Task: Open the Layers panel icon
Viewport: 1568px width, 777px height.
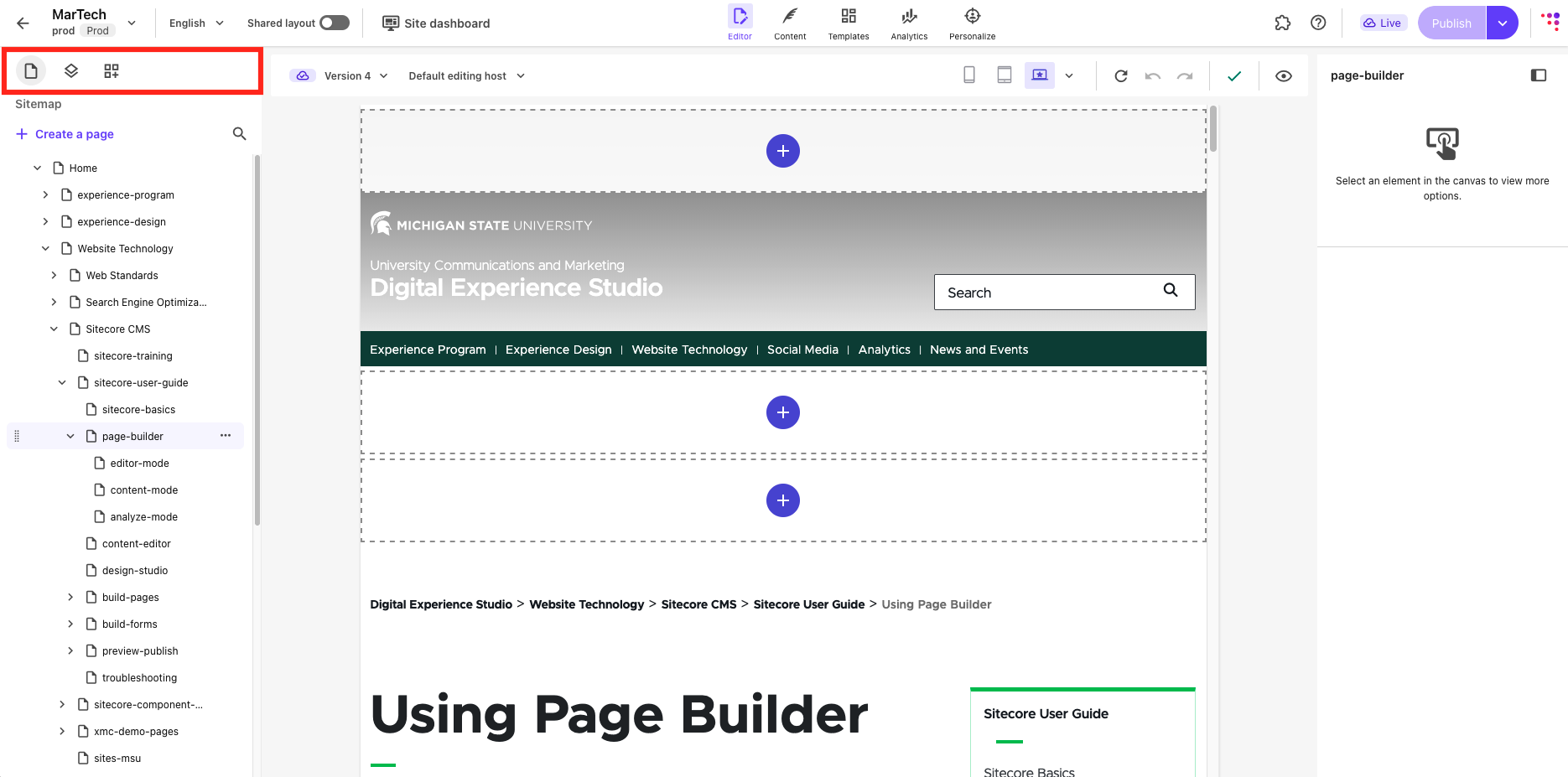Action: tap(71, 71)
